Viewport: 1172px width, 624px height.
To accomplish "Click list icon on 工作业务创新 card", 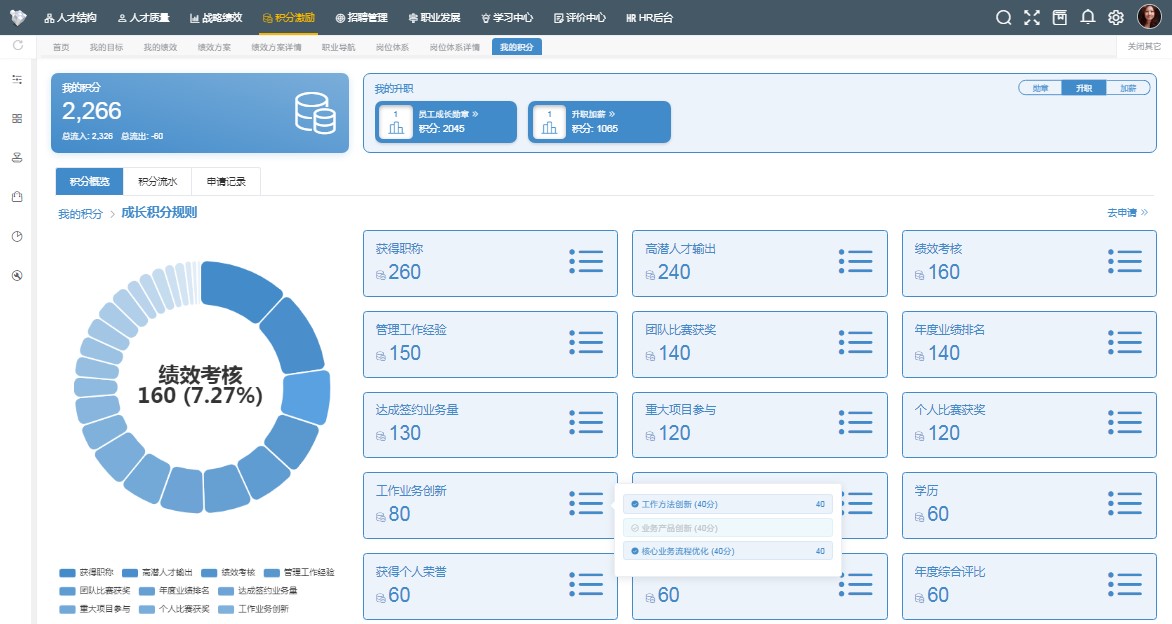I will click(586, 504).
